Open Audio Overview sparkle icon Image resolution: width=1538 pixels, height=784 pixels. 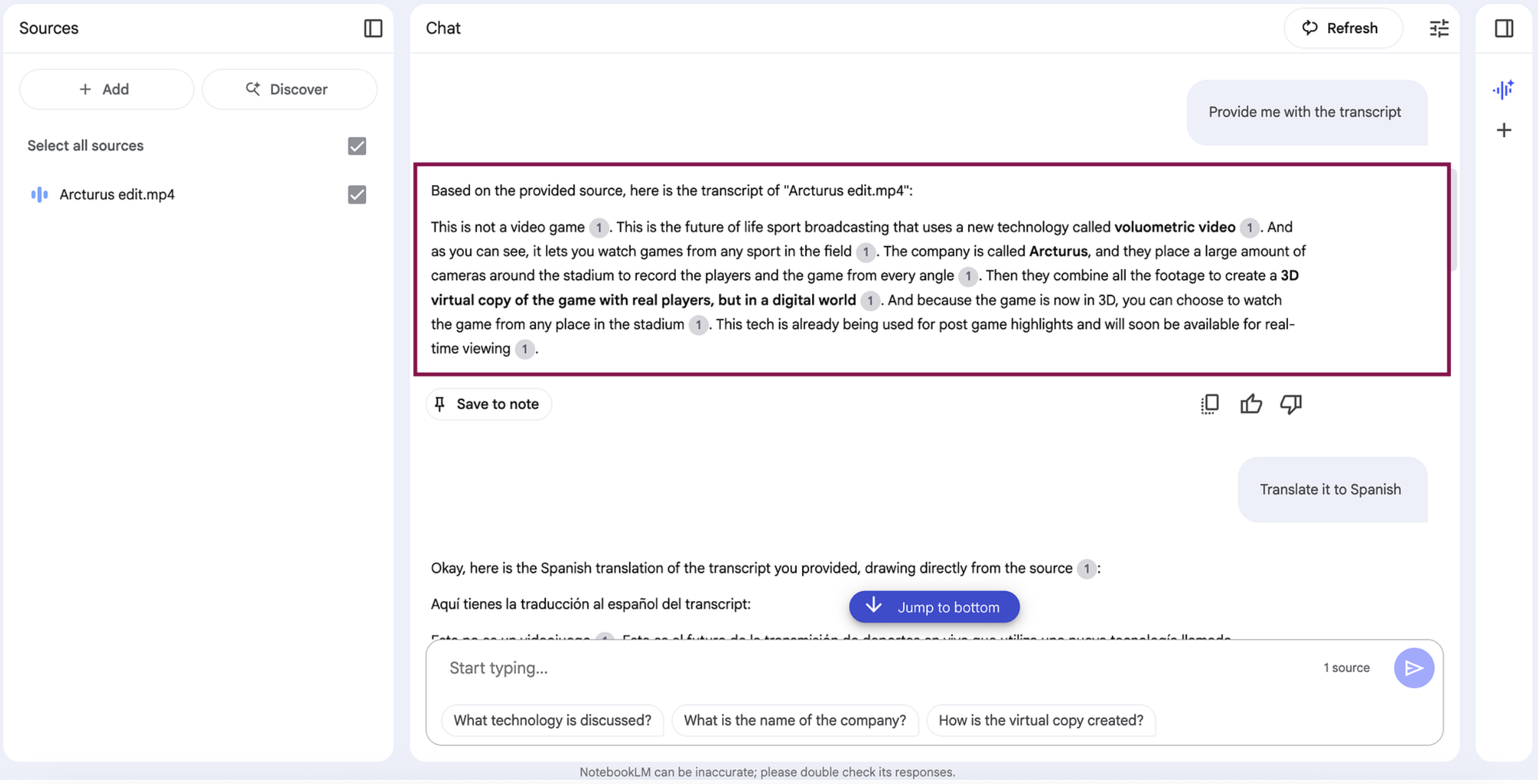[1503, 89]
